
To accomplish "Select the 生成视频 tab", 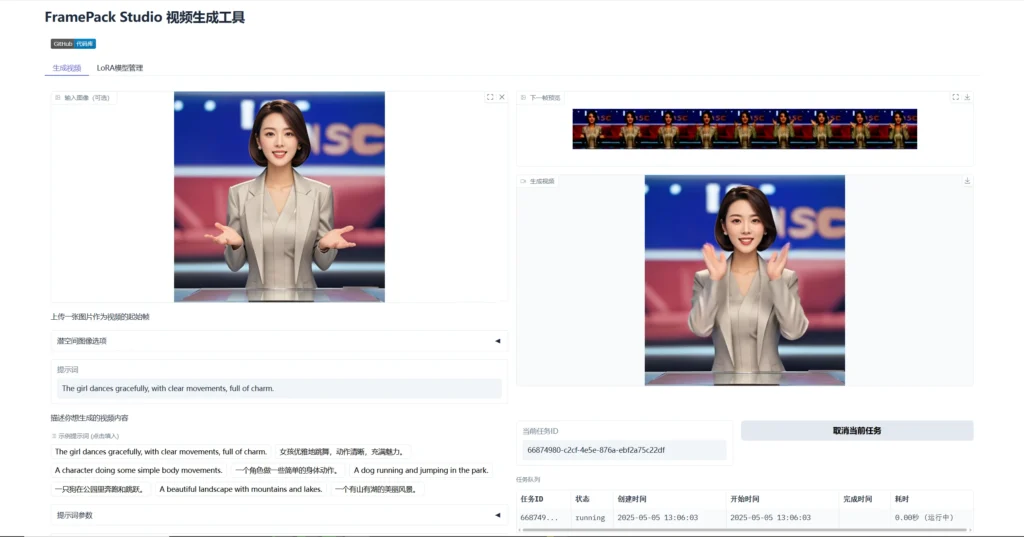I will pyautogui.click(x=67, y=68).
